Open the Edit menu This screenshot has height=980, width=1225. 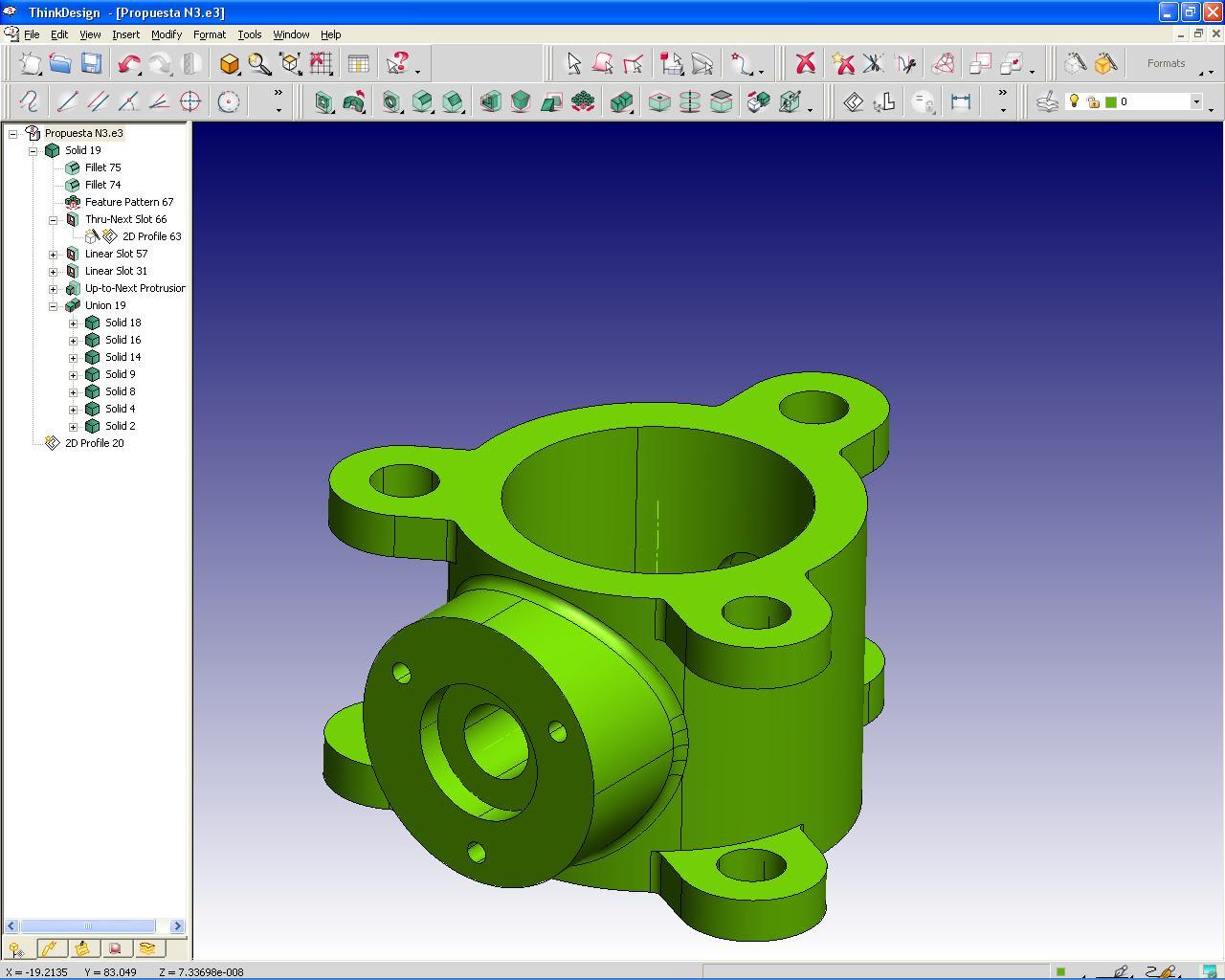(x=59, y=34)
